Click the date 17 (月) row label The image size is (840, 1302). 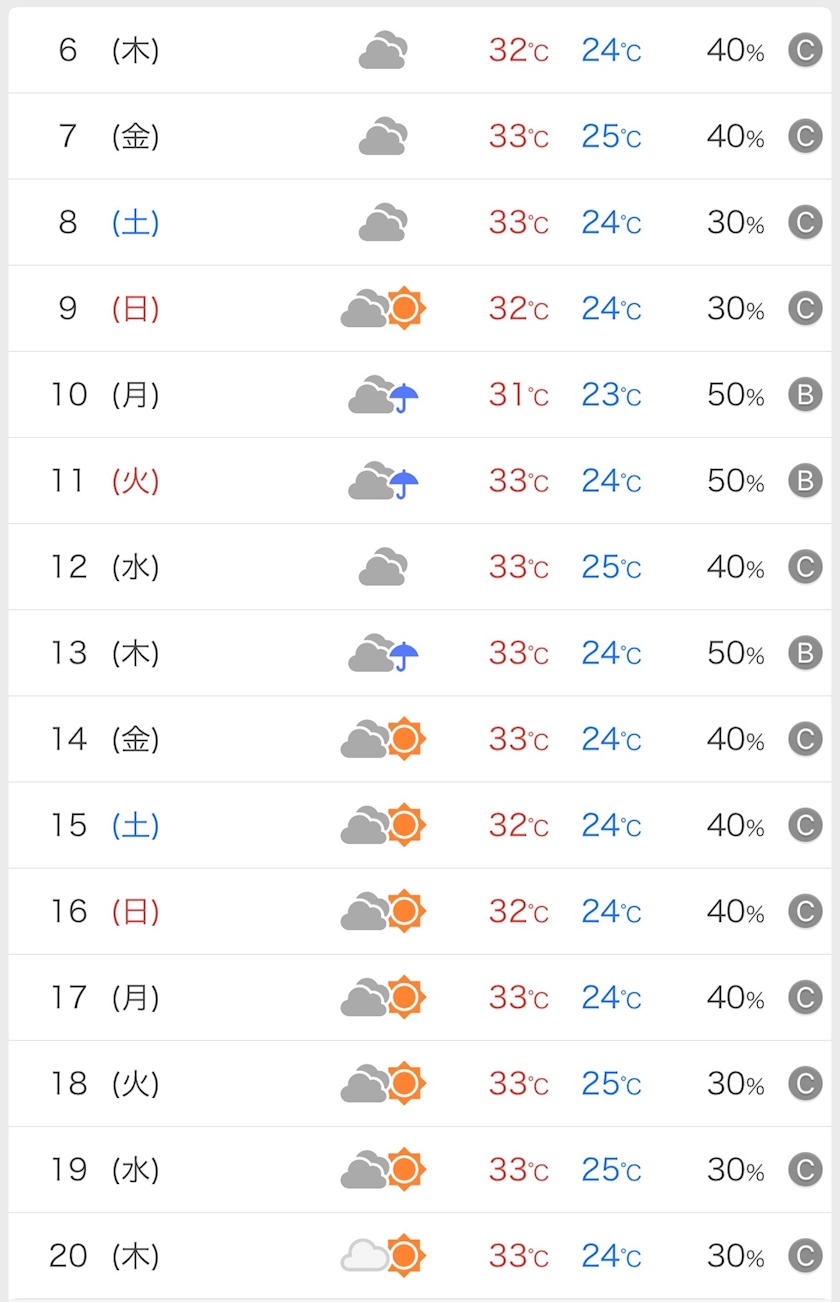point(105,997)
